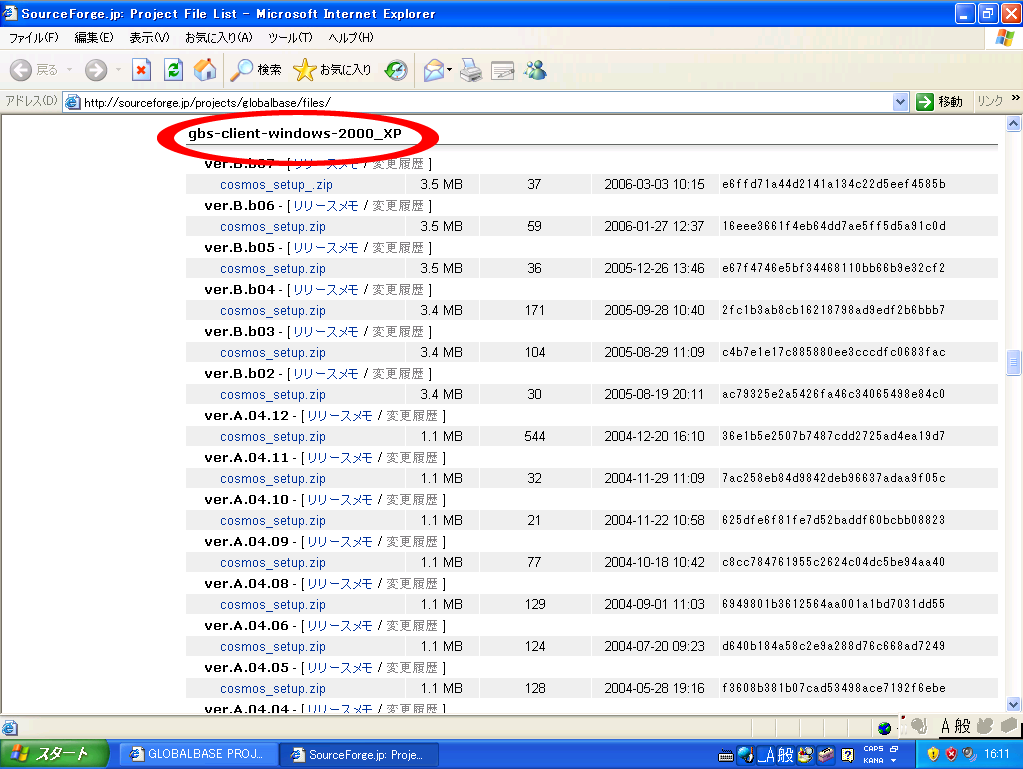Download cosmos_setup.zip for ver.A.04.12
The image size is (1023, 769).
(x=272, y=437)
